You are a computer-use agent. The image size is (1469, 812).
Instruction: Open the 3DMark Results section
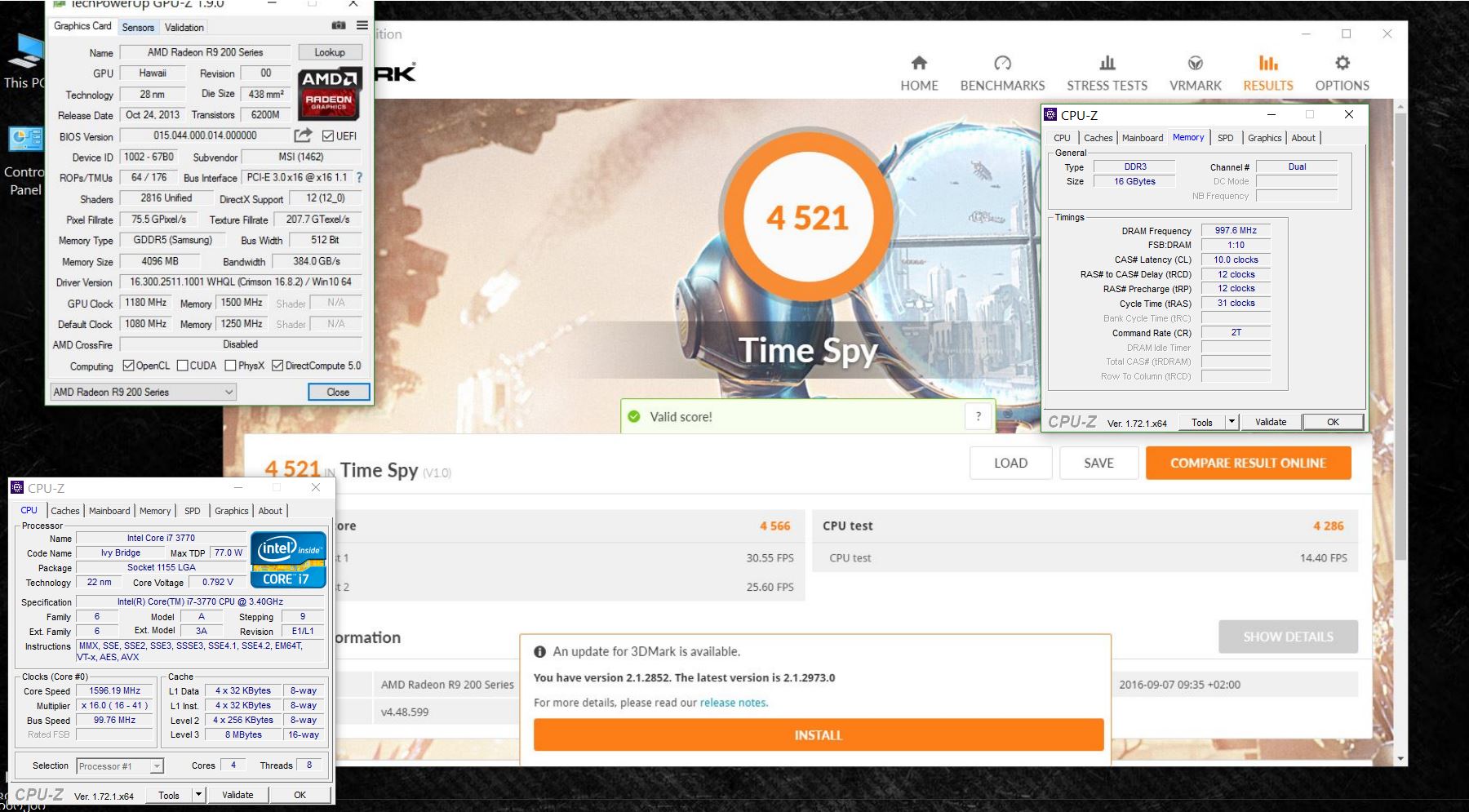pyautogui.click(x=1268, y=73)
